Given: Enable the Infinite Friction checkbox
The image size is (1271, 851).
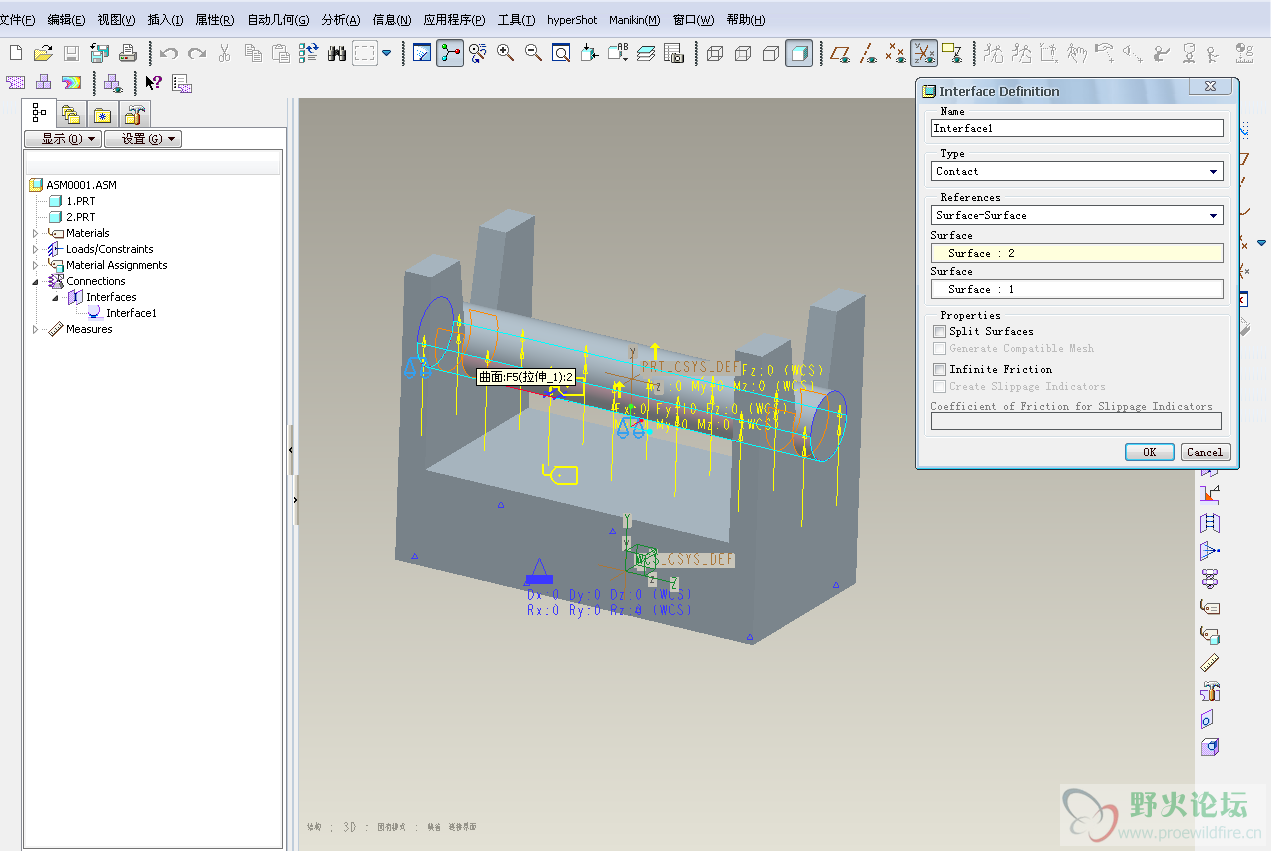Looking at the screenshot, I should (x=939, y=369).
